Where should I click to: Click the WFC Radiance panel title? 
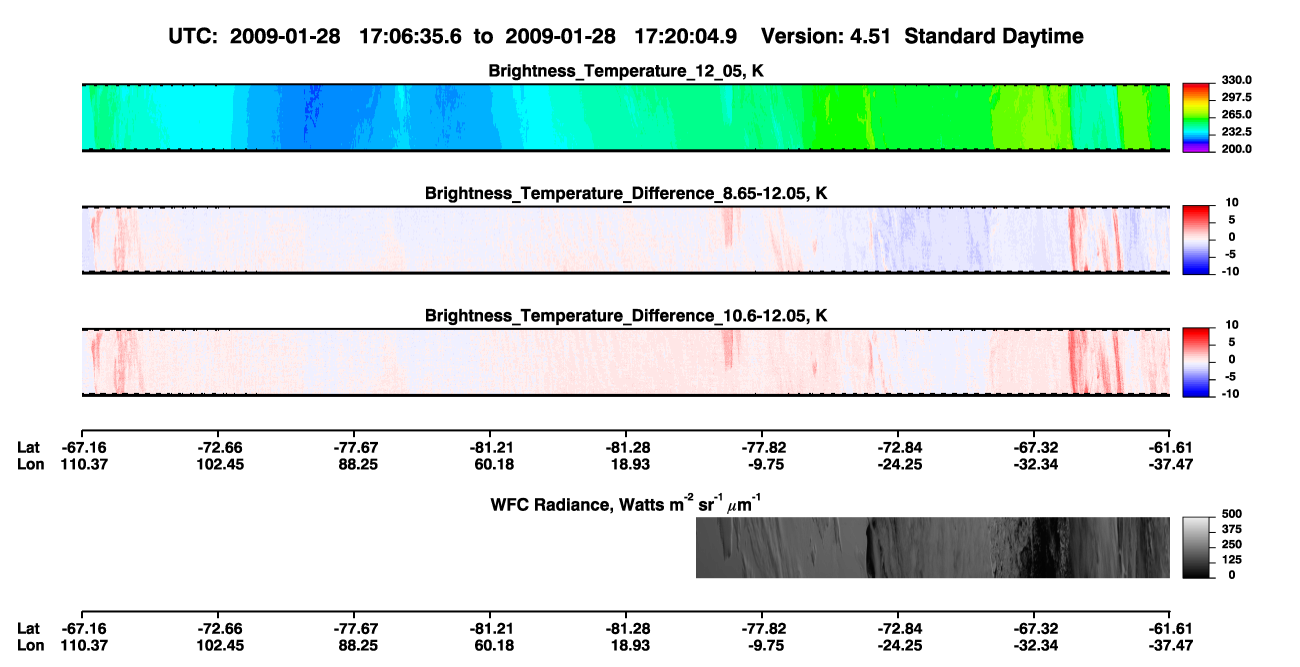626,504
